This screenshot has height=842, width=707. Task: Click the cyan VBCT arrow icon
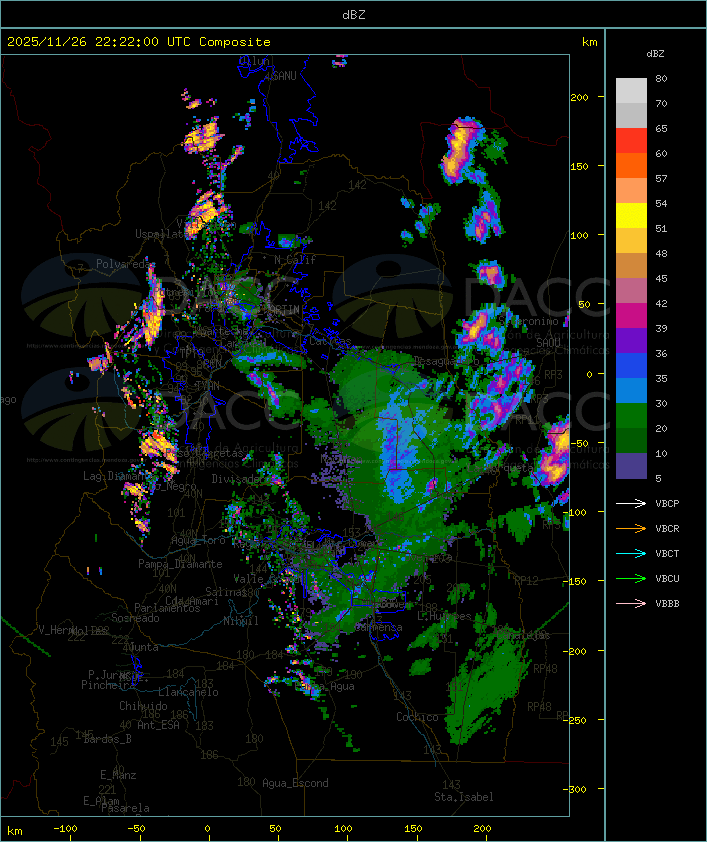click(631, 553)
